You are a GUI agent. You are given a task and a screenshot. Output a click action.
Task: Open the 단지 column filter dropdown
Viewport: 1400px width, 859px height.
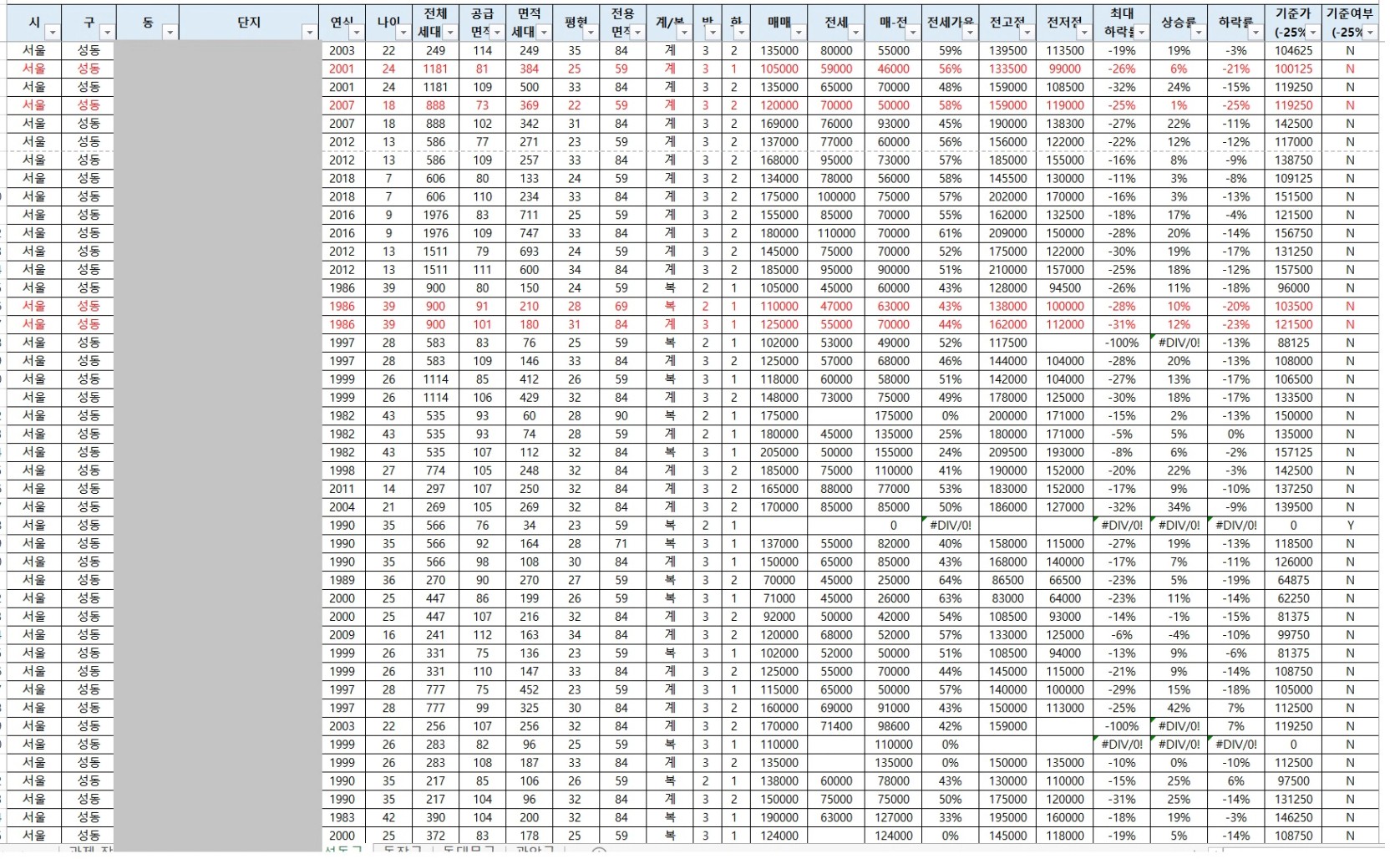pyautogui.click(x=310, y=33)
